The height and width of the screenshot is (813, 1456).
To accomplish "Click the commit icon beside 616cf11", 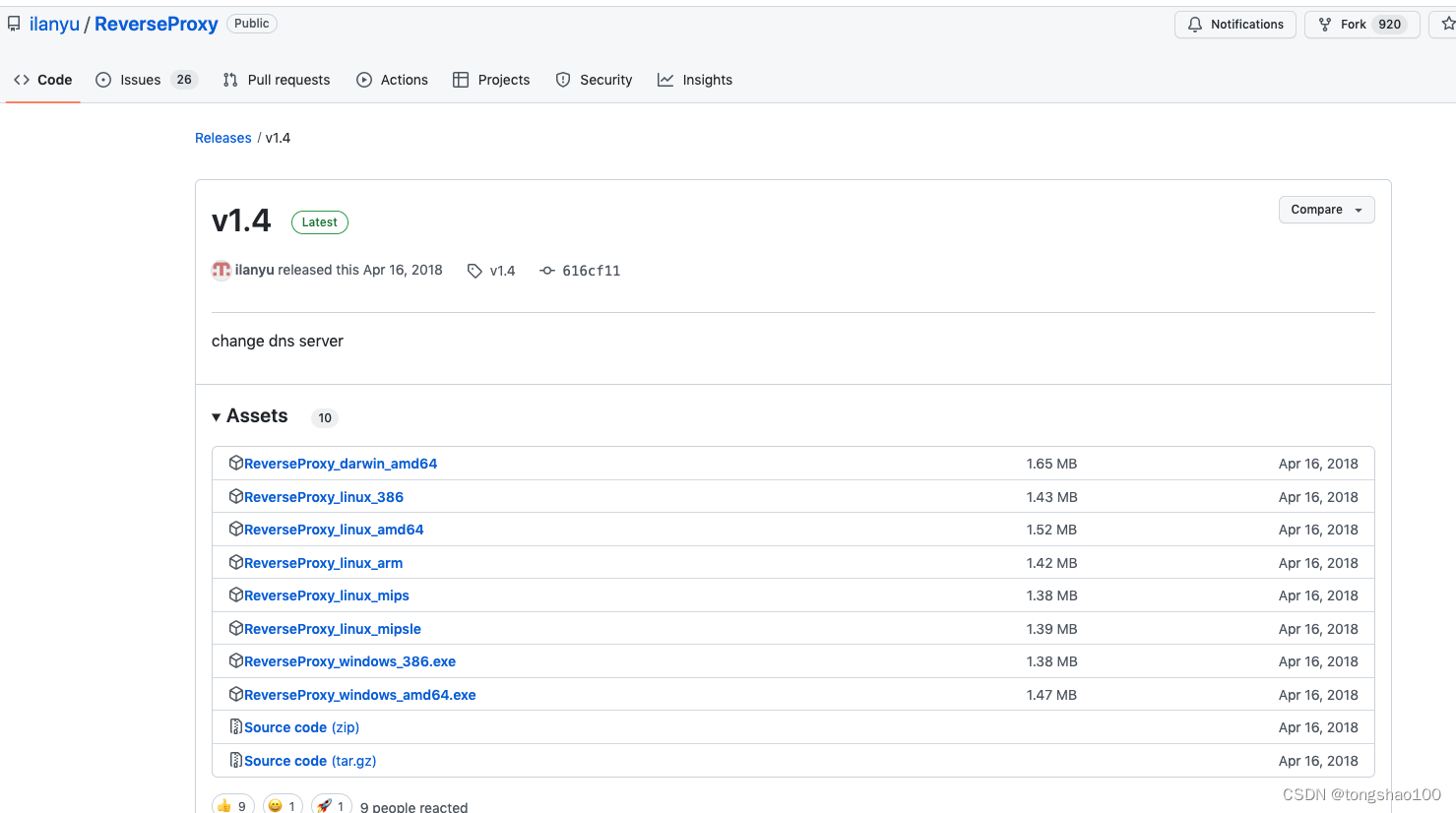I will pyautogui.click(x=547, y=271).
